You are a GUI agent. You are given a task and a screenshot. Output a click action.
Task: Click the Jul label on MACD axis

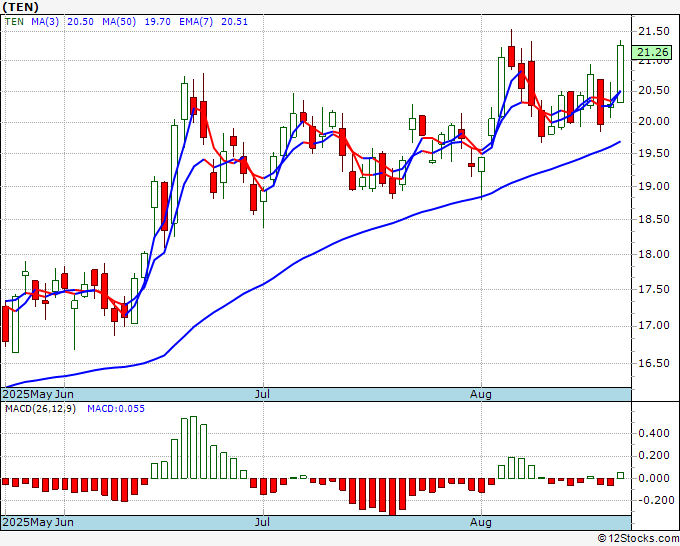(x=262, y=522)
